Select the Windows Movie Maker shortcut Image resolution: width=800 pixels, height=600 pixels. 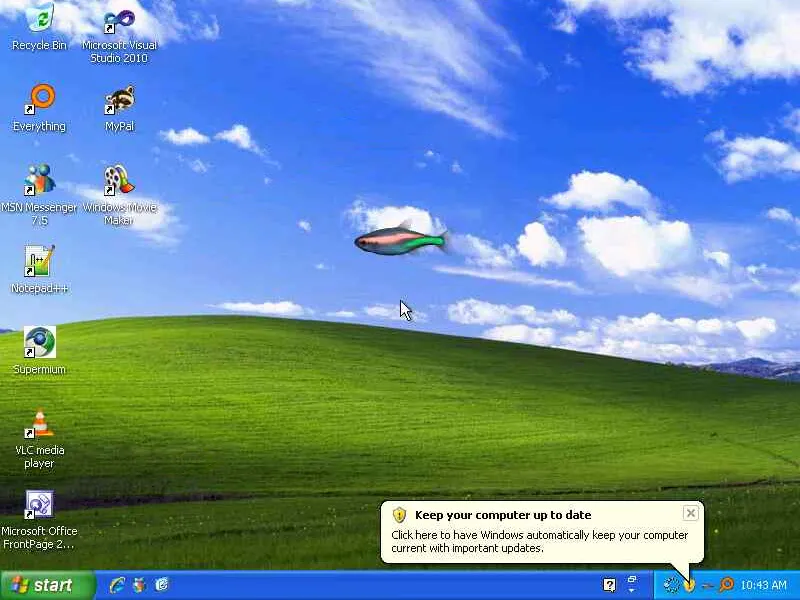click(x=119, y=195)
